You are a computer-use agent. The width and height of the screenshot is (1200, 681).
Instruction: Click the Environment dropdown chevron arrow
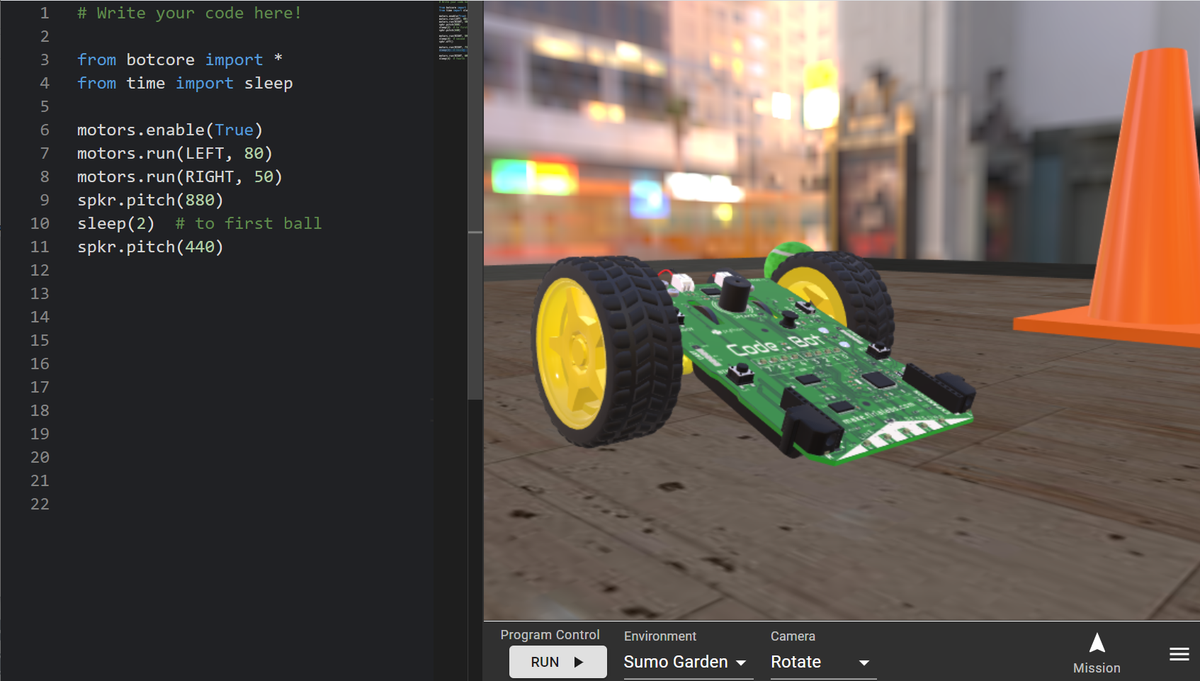tap(740, 663)
